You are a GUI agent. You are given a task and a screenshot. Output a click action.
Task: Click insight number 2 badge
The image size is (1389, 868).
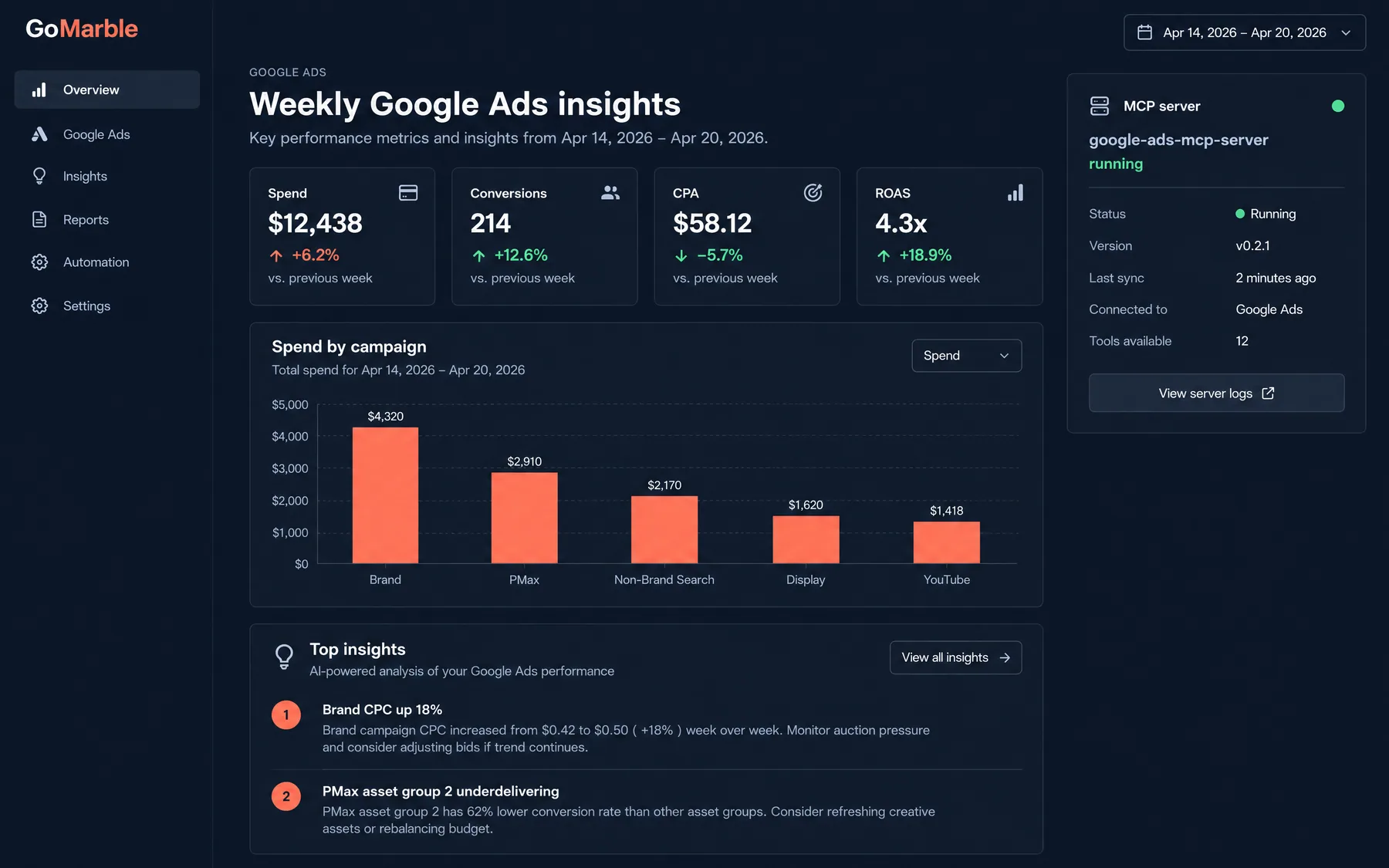[x=286, y=796]
